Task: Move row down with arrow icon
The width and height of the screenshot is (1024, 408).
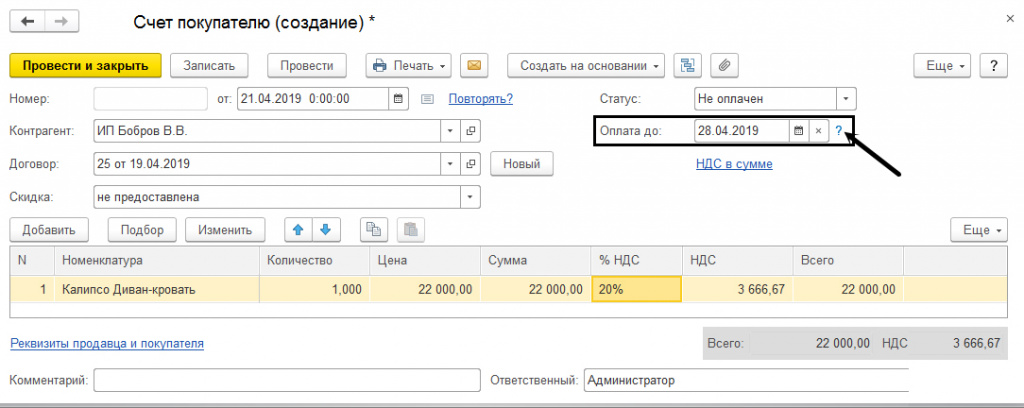Action: [323, 229]
